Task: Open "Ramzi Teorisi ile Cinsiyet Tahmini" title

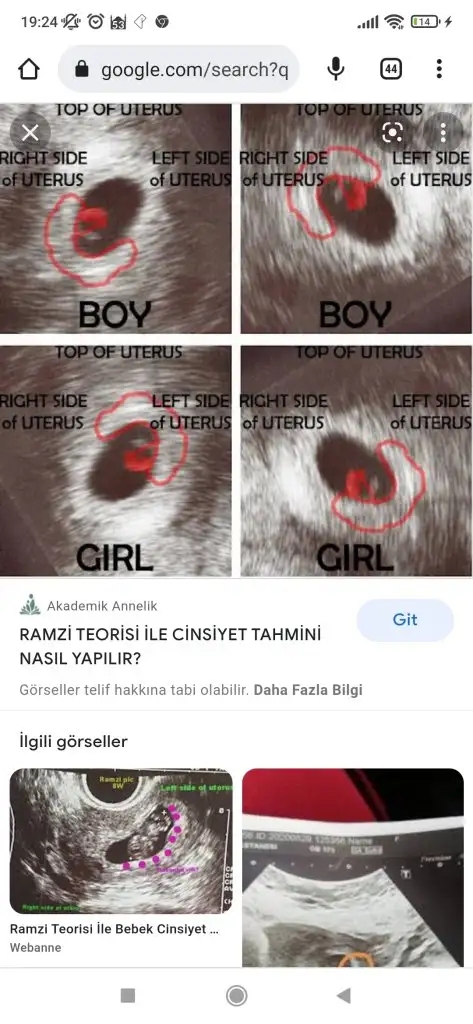Action: pos(171,647)
